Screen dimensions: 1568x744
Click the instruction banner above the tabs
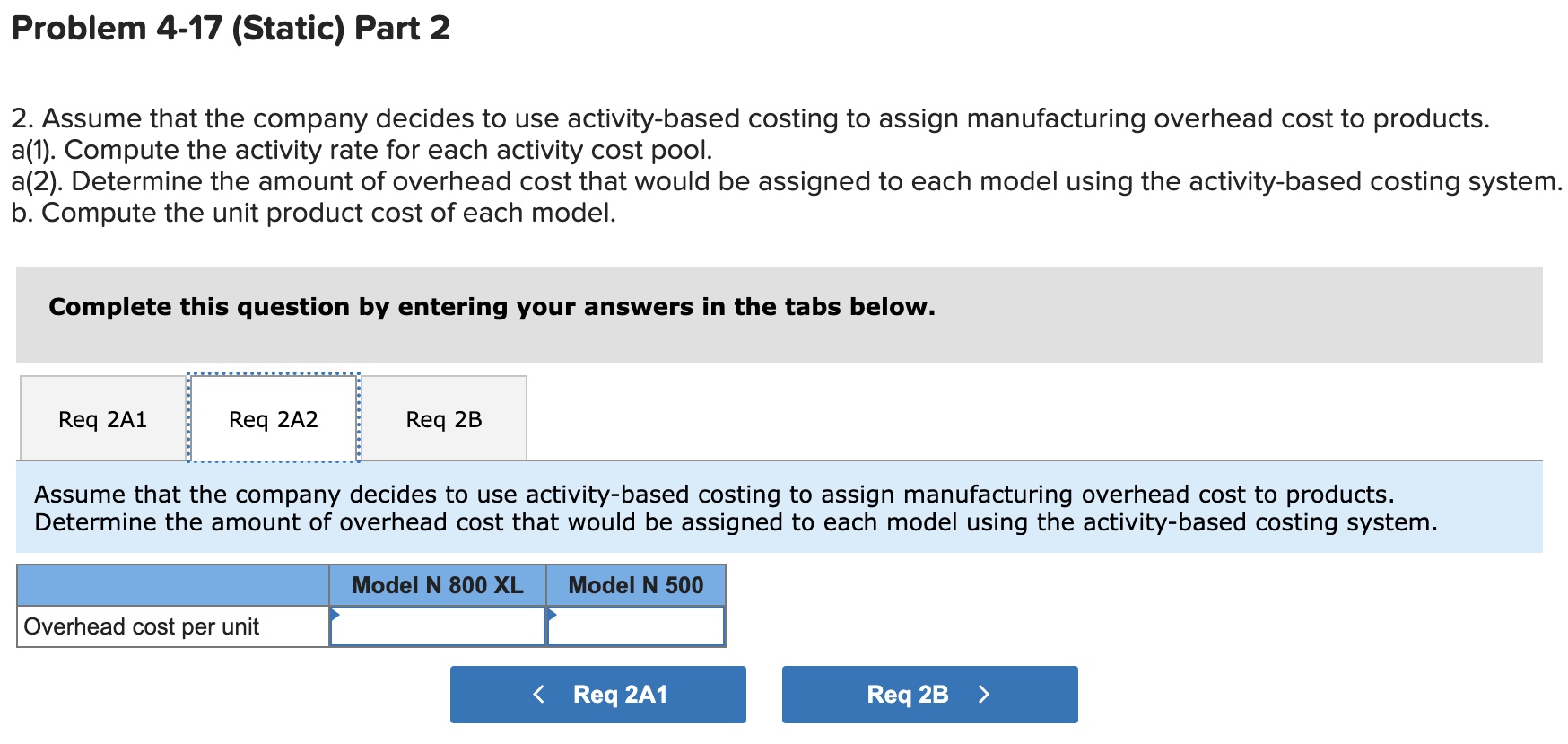point(492,307)
